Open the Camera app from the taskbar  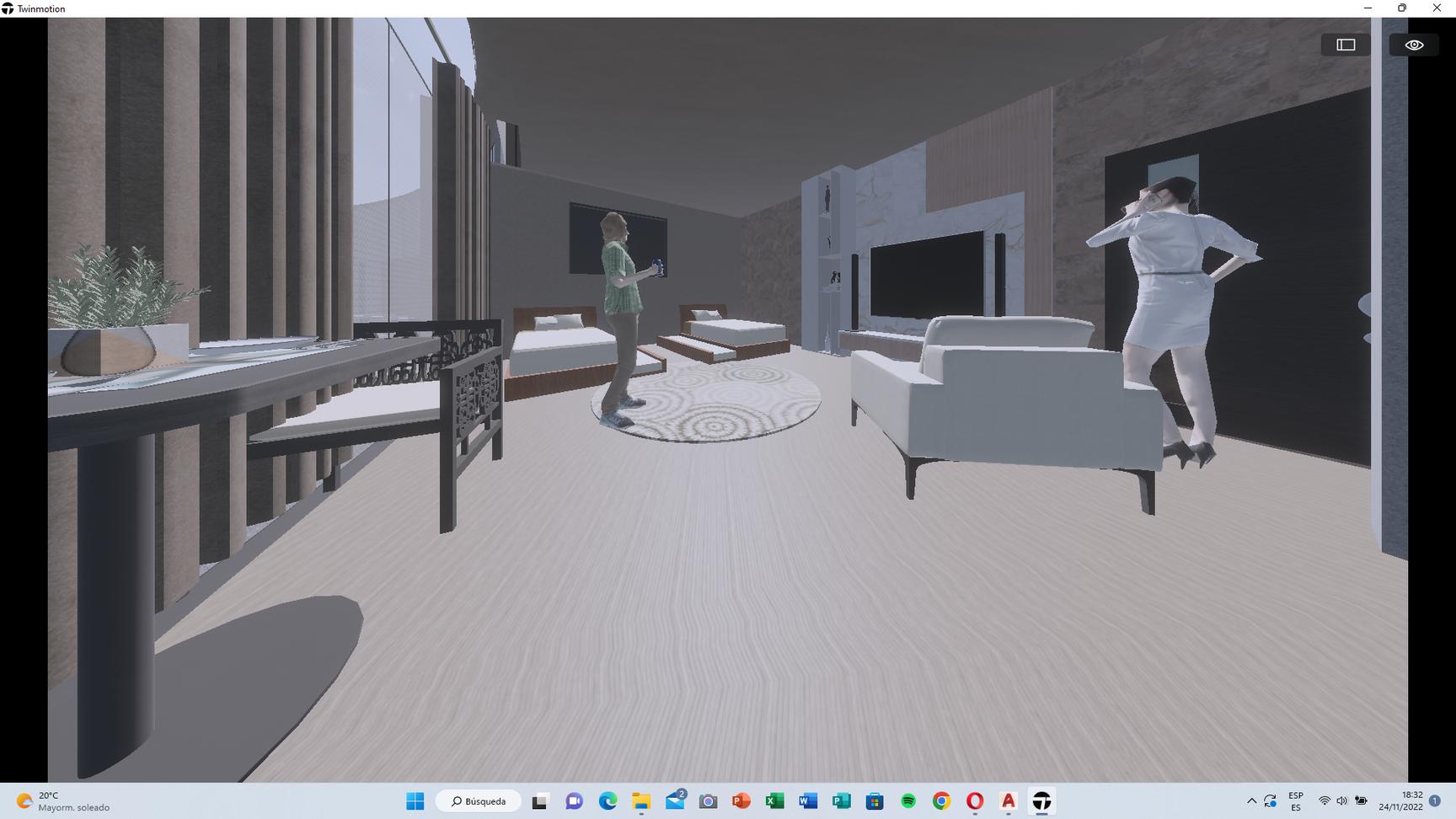tap(708, 801)
